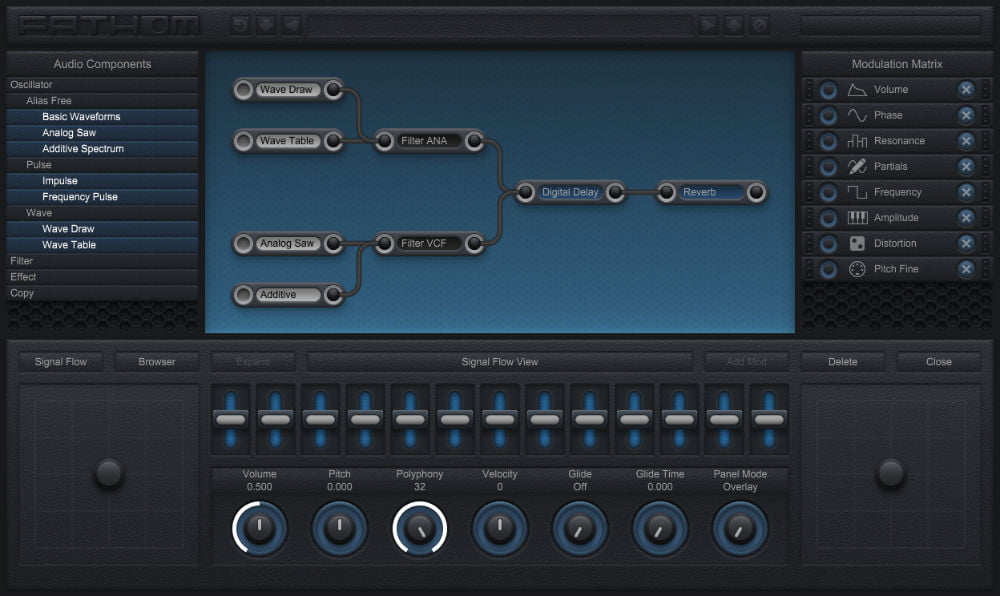Expand the Filter category in Audio Components
The height and width of the screenshot is (596, 1000).
[102, 261]
